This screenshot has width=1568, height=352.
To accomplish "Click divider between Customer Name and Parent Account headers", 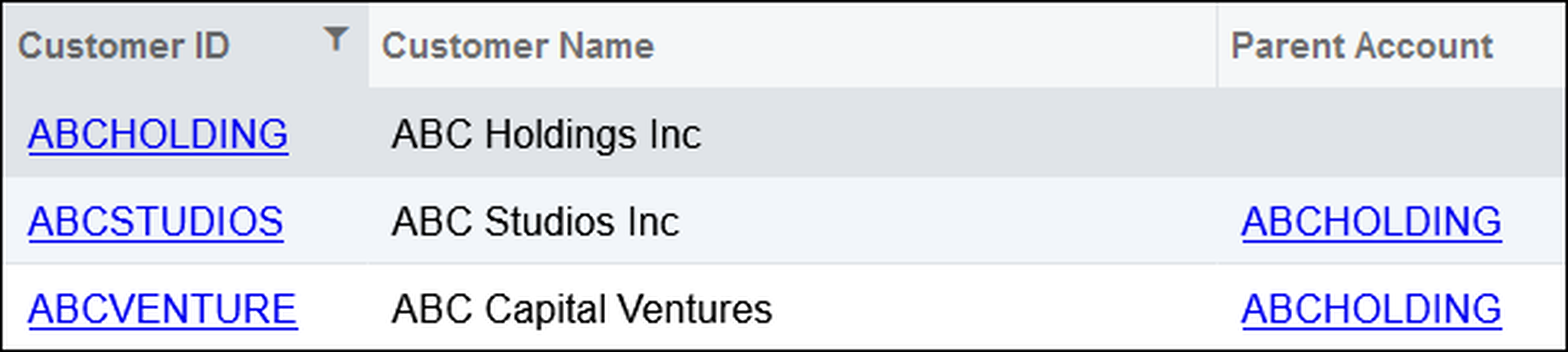I will (x=1217, y=46).
